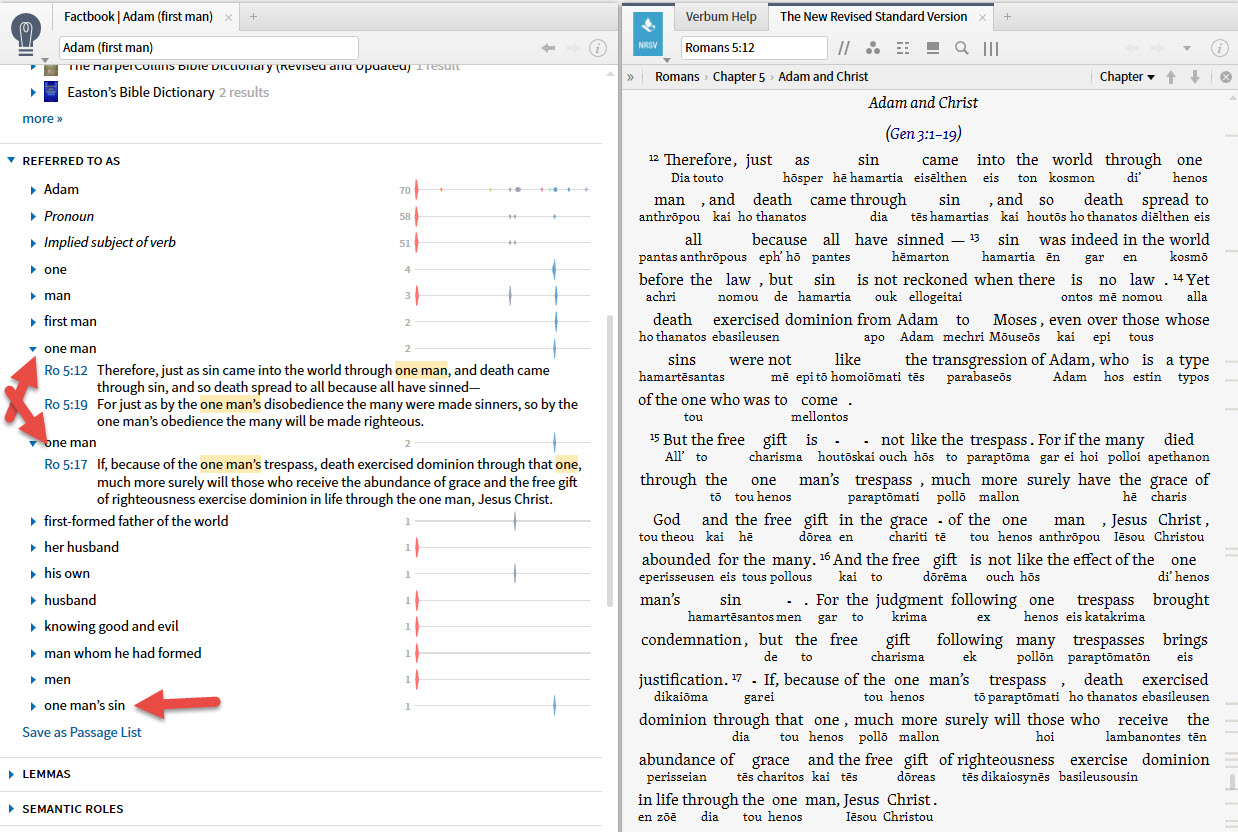Switch to the Verbum Help tab

pyautogui.click(x=721, y=17)
